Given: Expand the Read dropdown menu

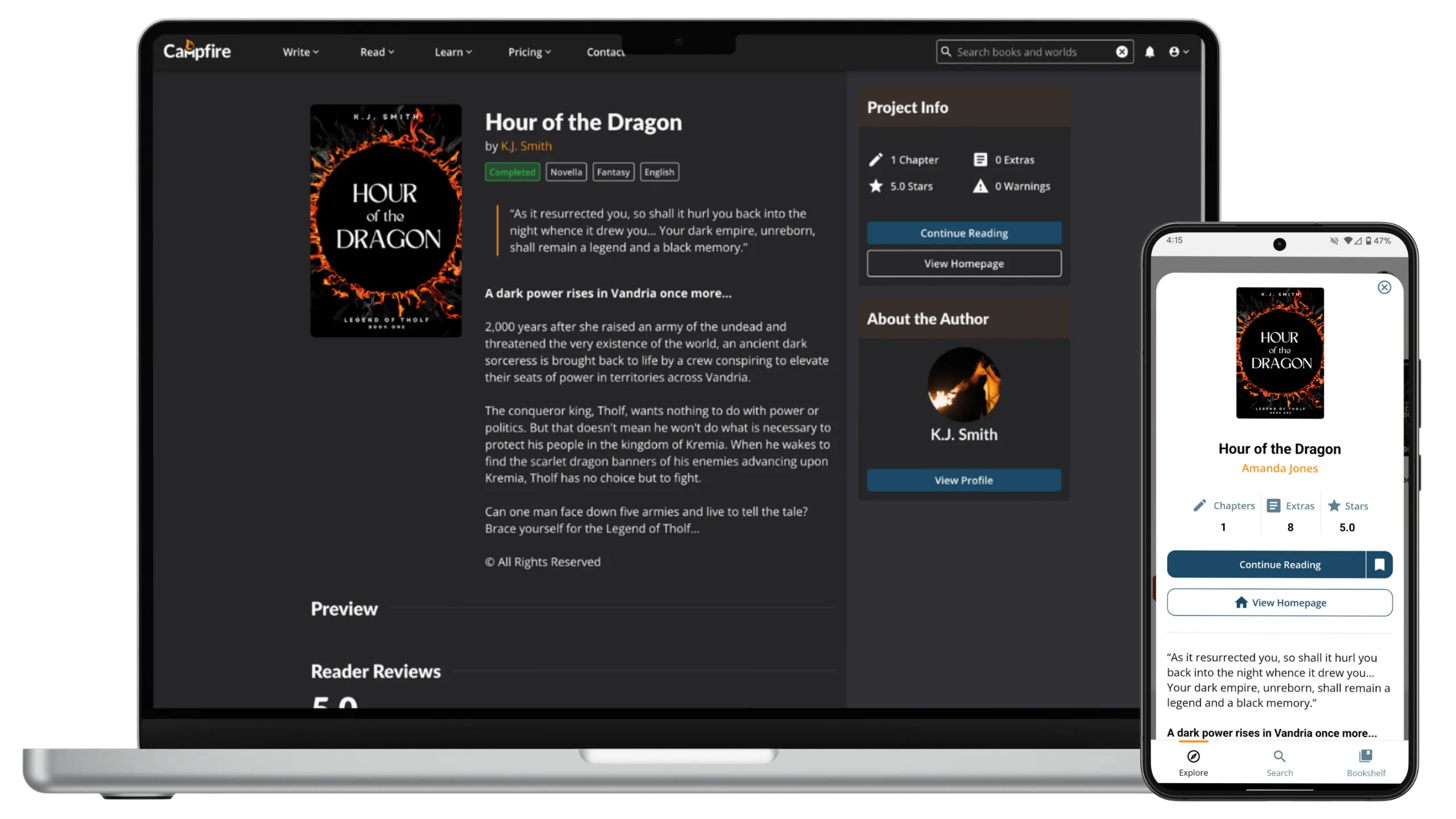Looking at the screenshot, I should tap(377, 52).
